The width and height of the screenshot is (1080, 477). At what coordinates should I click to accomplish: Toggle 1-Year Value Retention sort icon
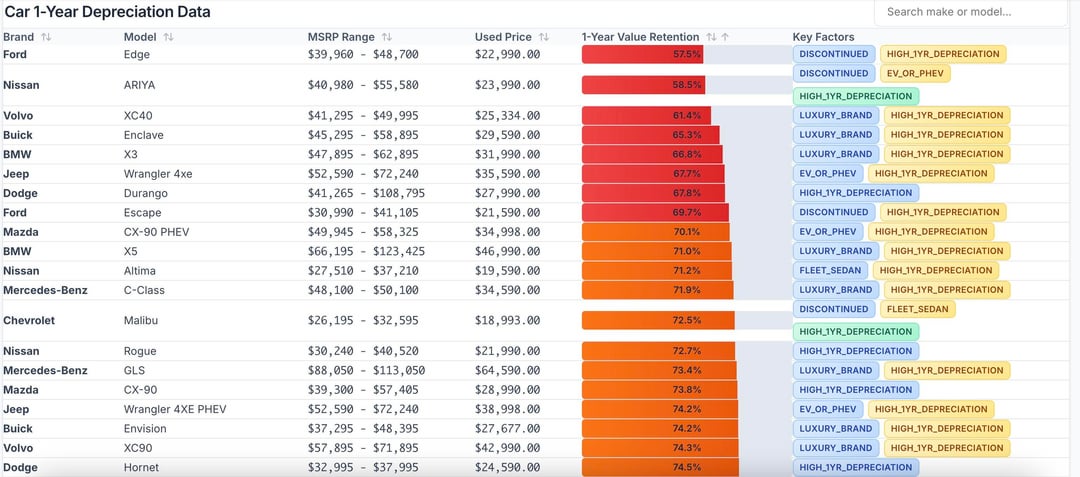[711, 37]
